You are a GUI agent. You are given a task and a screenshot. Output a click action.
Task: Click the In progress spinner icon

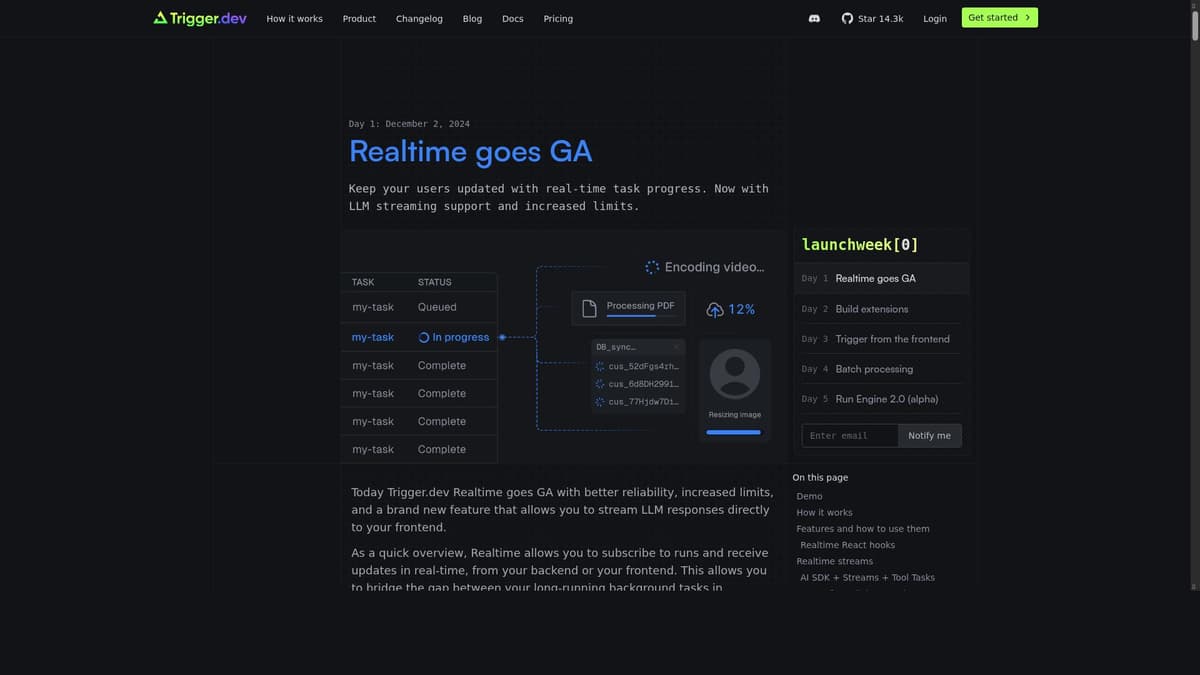pyautogui.click(x=424, y=338)
